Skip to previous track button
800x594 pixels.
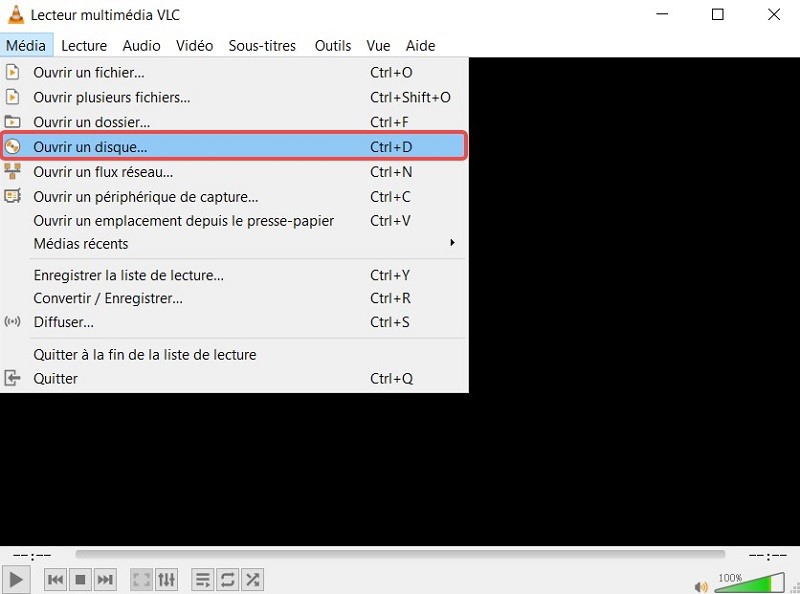tap(55, 580)
